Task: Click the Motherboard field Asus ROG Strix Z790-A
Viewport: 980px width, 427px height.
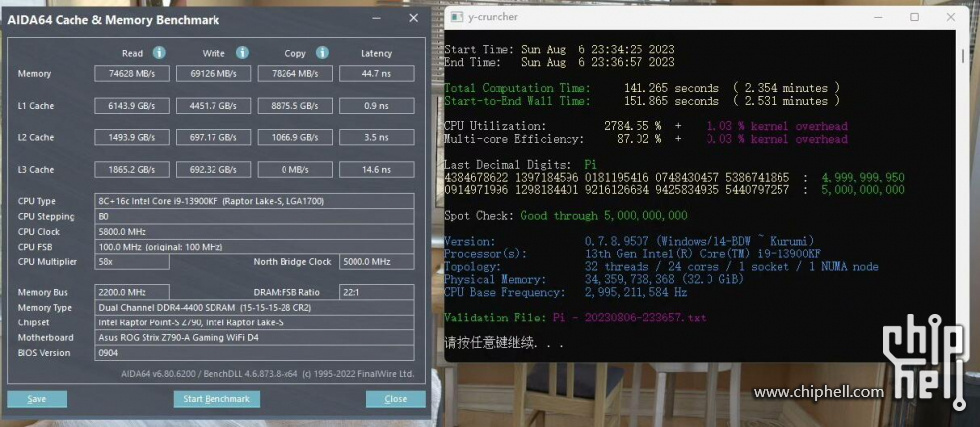Action: pos(254,338)
